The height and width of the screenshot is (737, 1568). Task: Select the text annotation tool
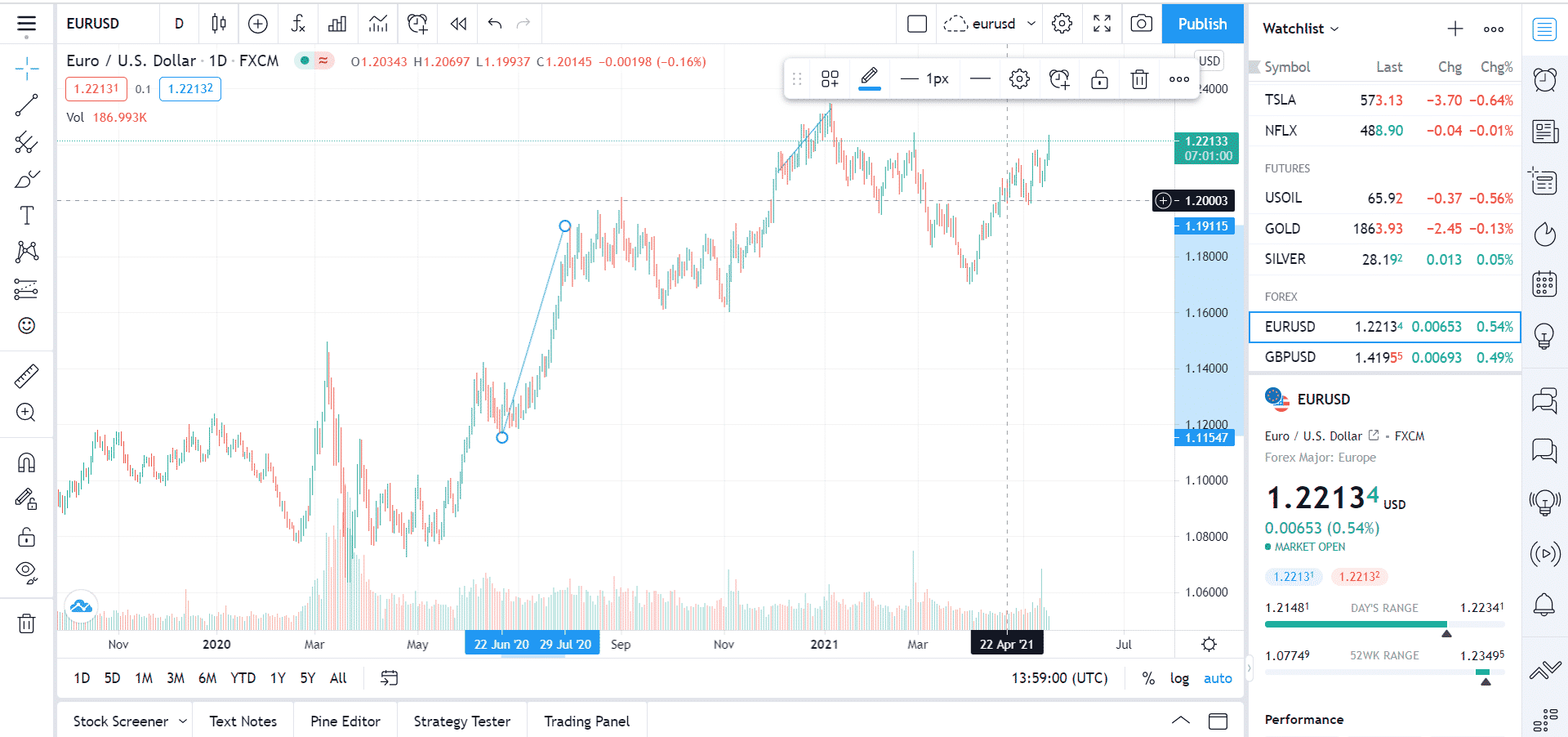(26, 216)
